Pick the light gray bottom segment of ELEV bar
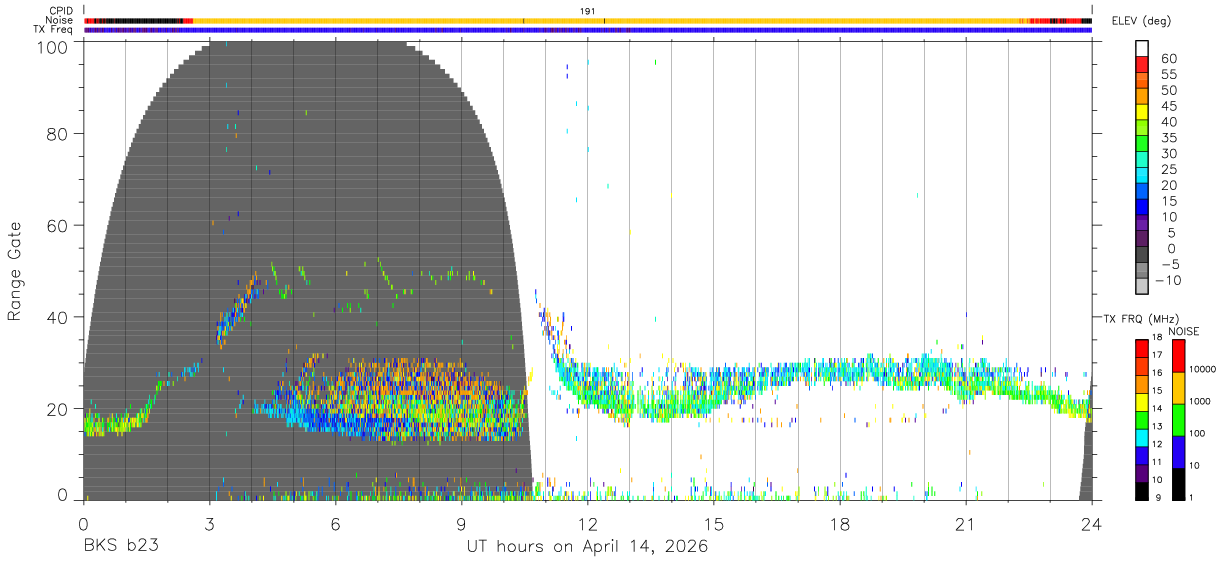Screen dimensions: 1228x567 click(1142, 286)
